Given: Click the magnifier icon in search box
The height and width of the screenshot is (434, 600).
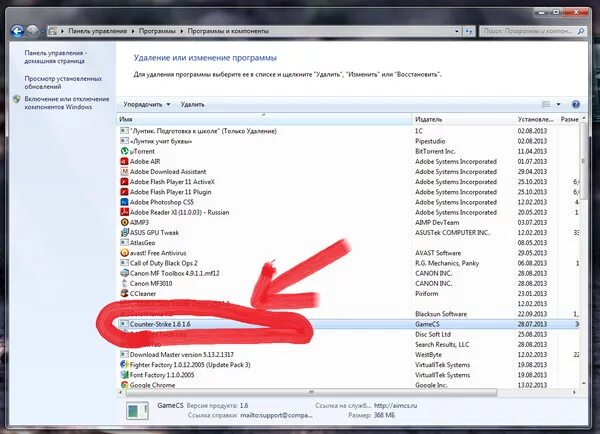Looking at the screenshot, I should [x=581, y=31].
